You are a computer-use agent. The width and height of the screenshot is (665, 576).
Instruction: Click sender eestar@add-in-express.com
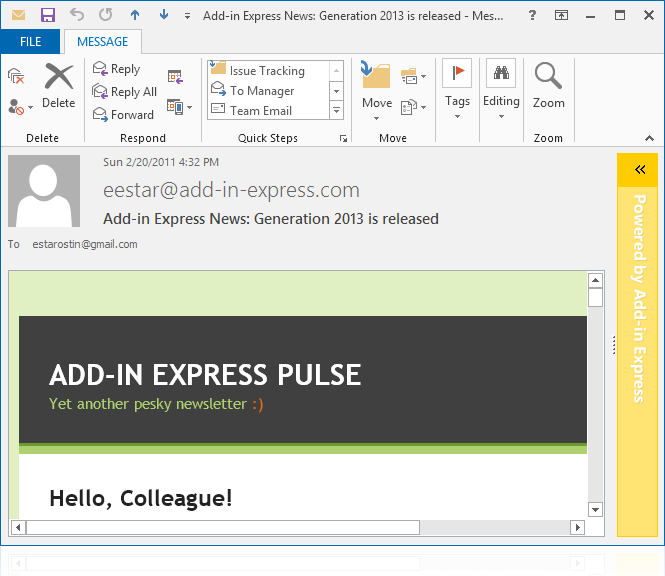231,190
